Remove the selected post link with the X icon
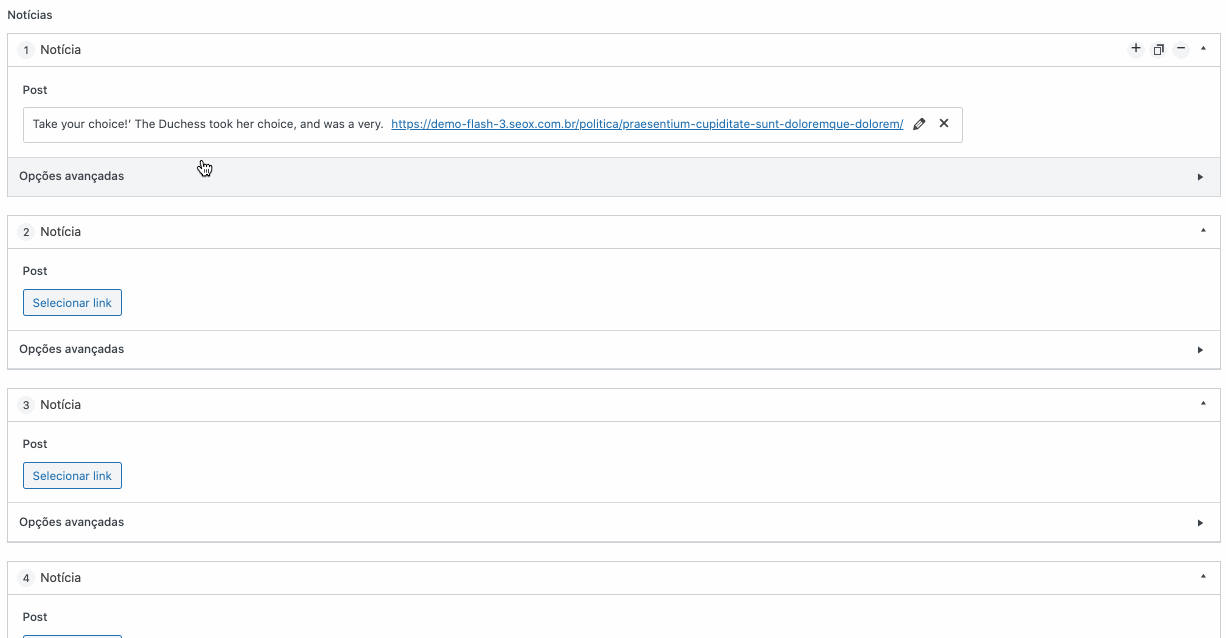The image size is (1226, 638). [944, 124]
